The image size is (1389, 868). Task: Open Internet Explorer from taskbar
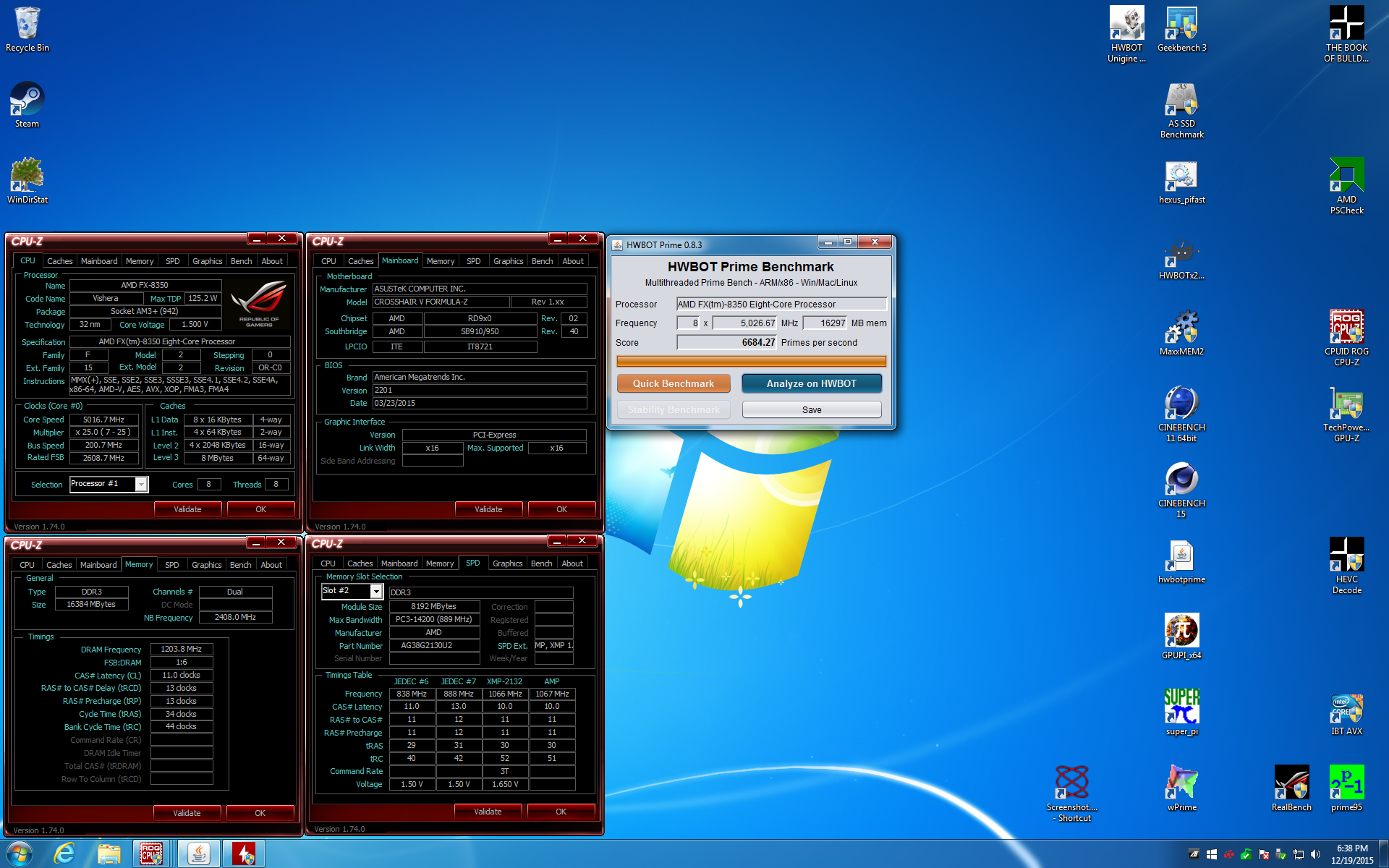pyautogui.click(x=64, y=854)
